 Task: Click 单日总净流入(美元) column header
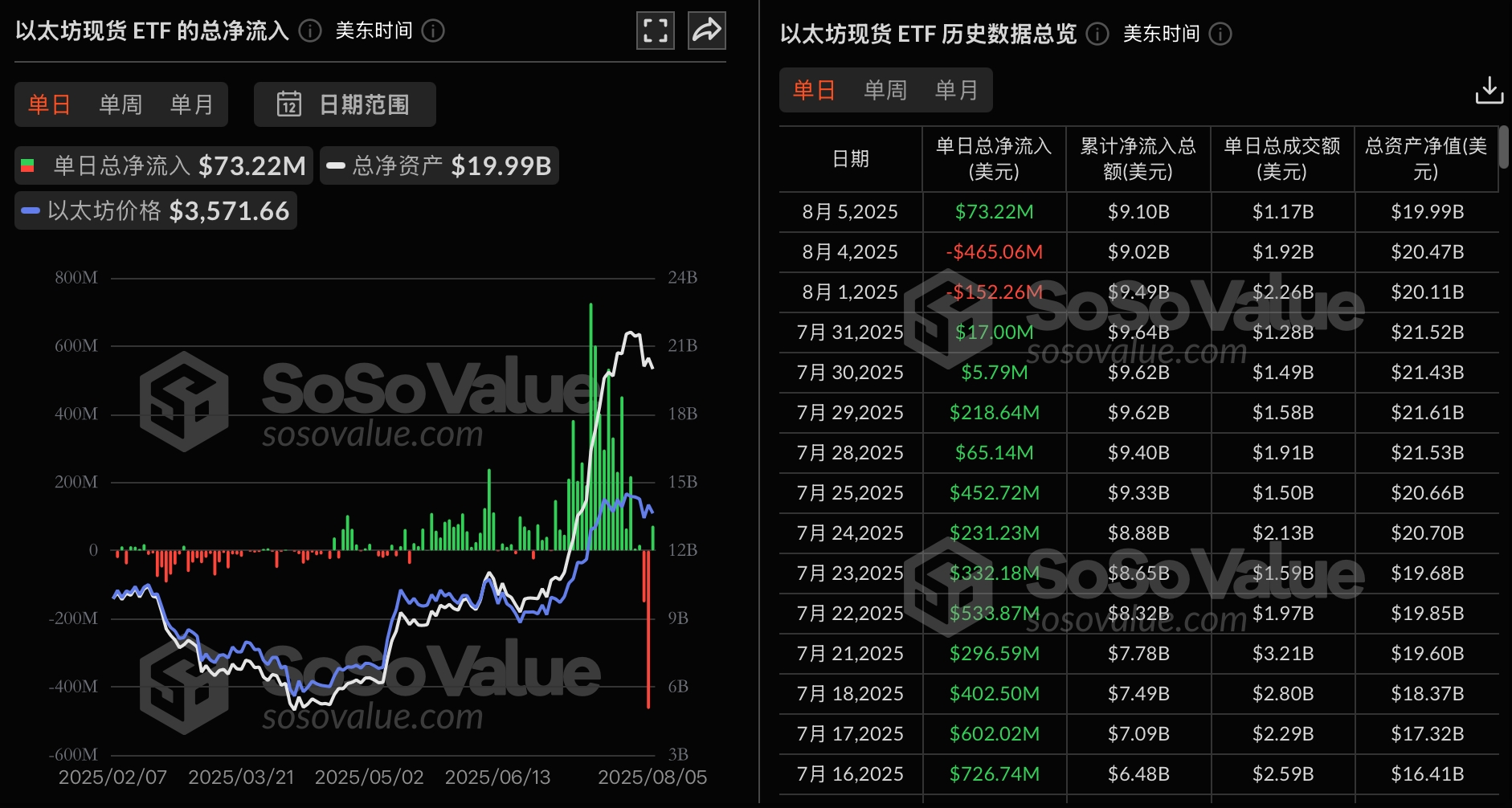click(x=994, y=159)
